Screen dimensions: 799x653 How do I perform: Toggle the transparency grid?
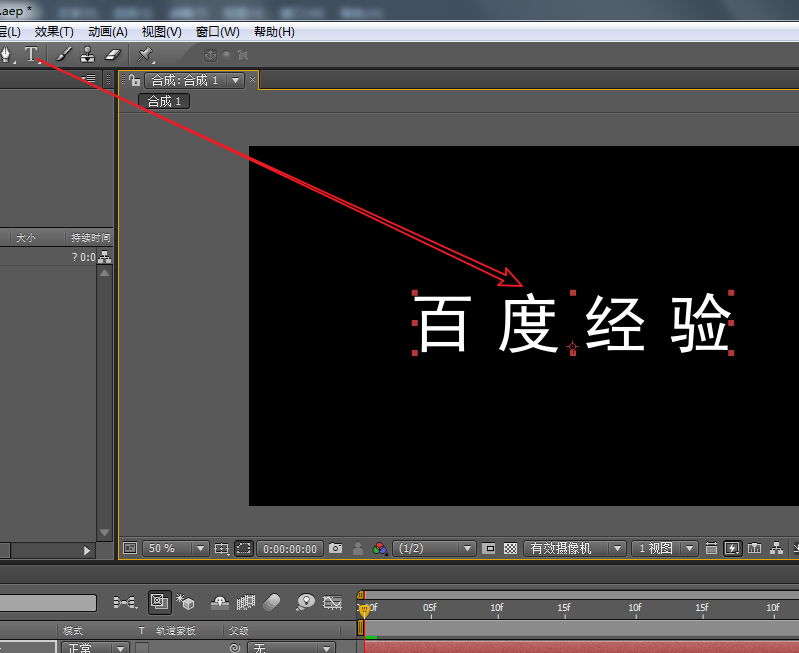[511, 548]
